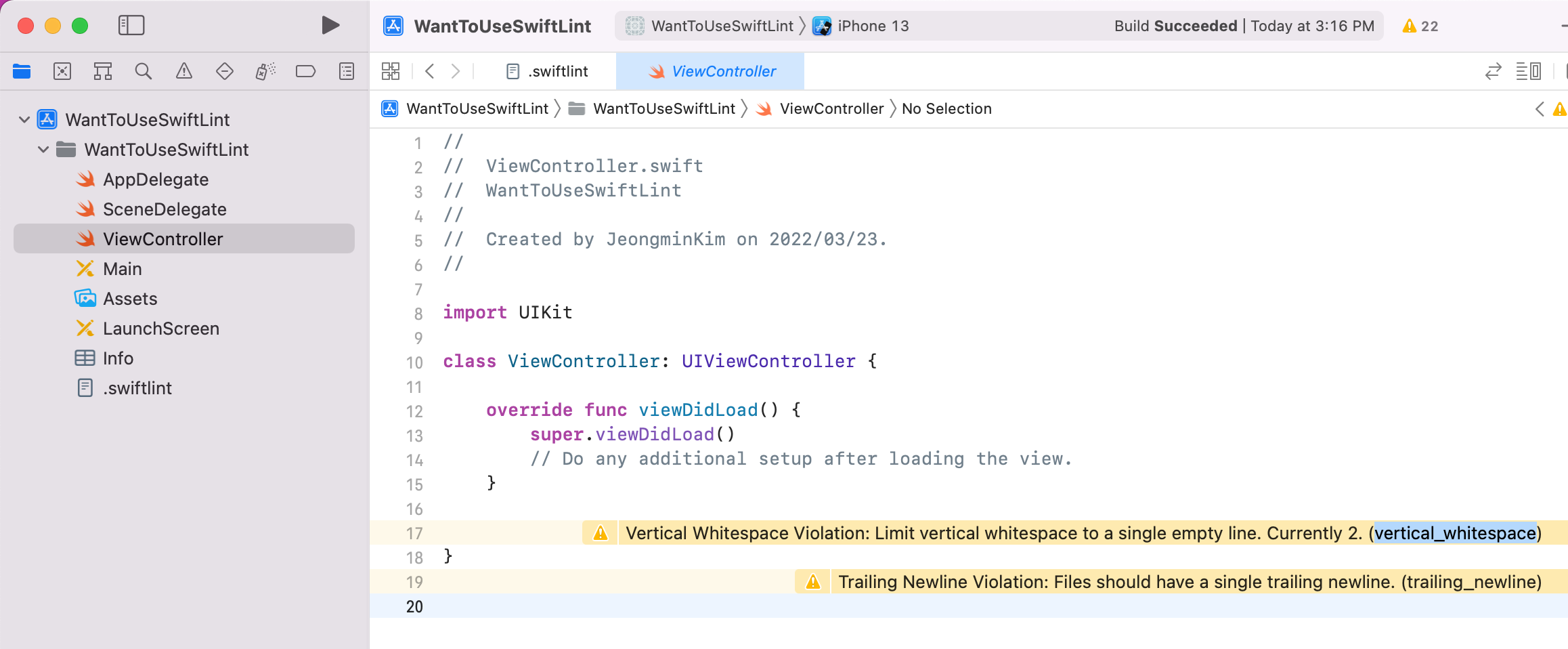Image resolution: width=1568 pixels, height=649 pixels.
Task: Go back in editor history
Action: (x=429, y=71)
